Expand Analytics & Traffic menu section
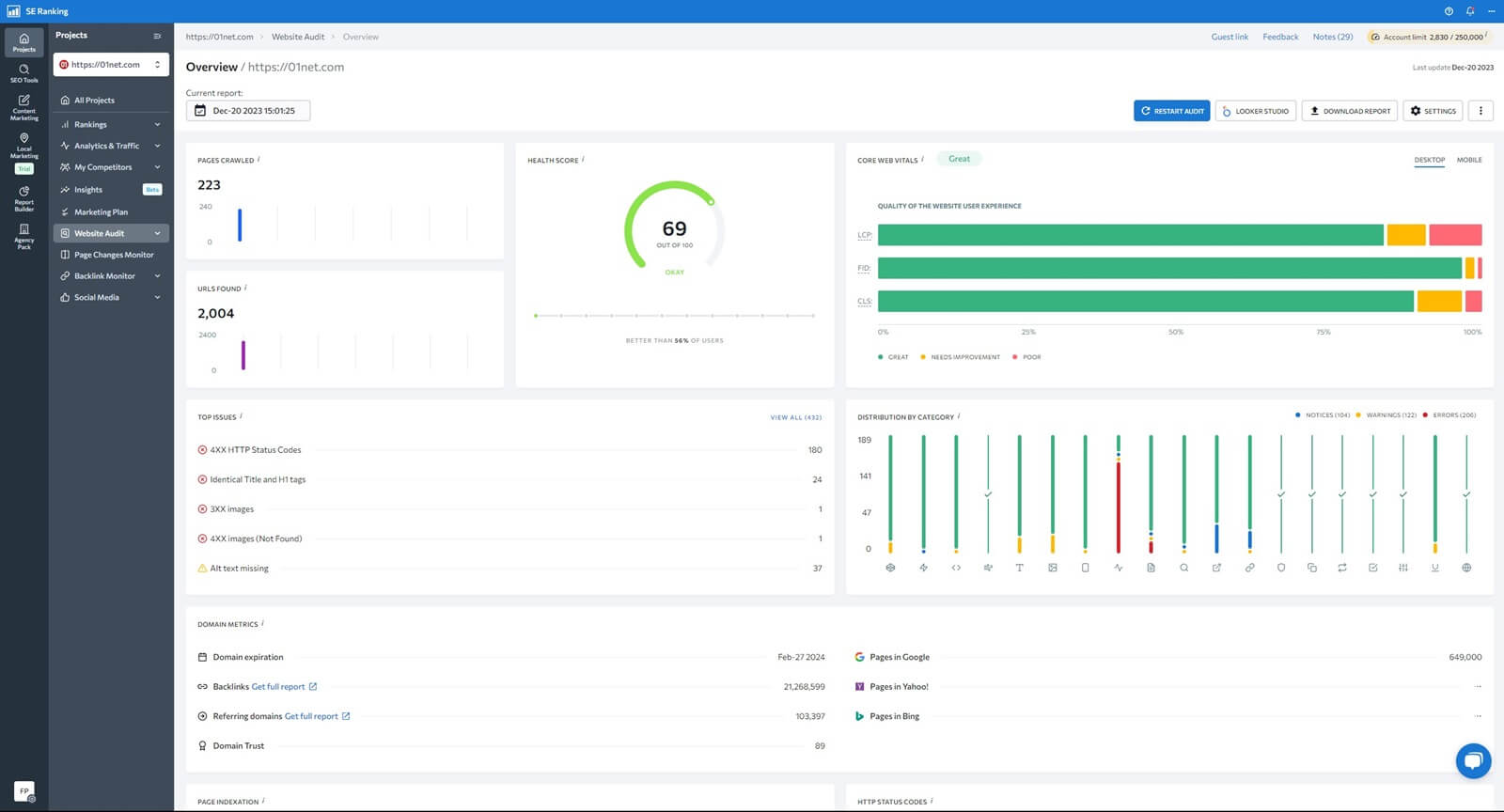 coord(111,146)
